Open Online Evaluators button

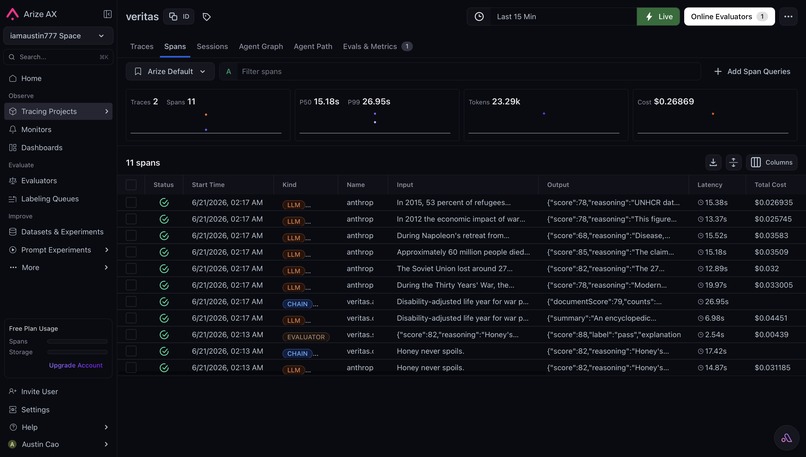point(729,16)
